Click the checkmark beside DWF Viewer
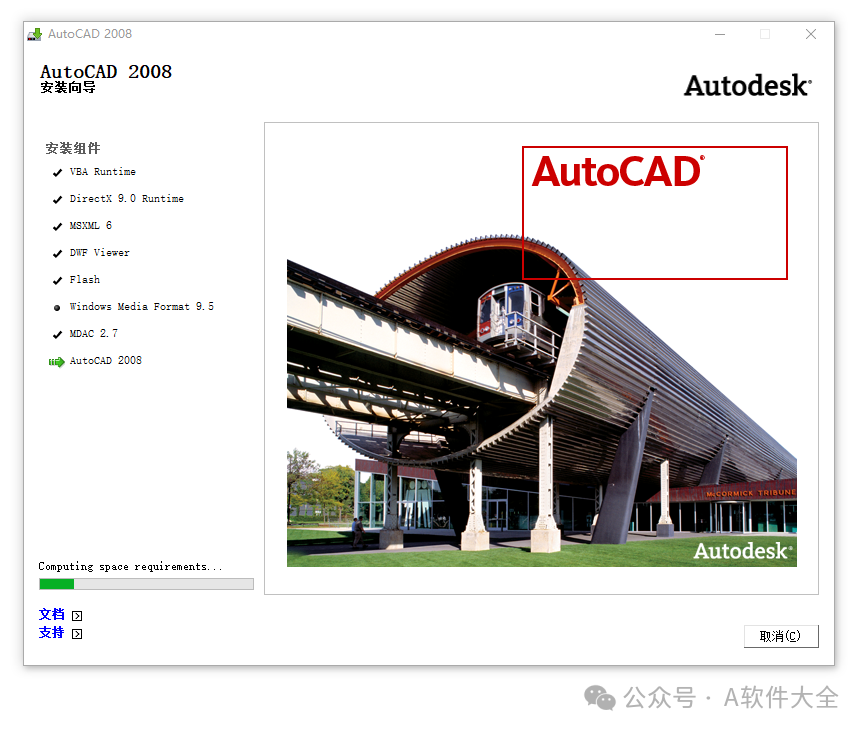The width and height of the screenshot is (866, 732). (57, 254)
